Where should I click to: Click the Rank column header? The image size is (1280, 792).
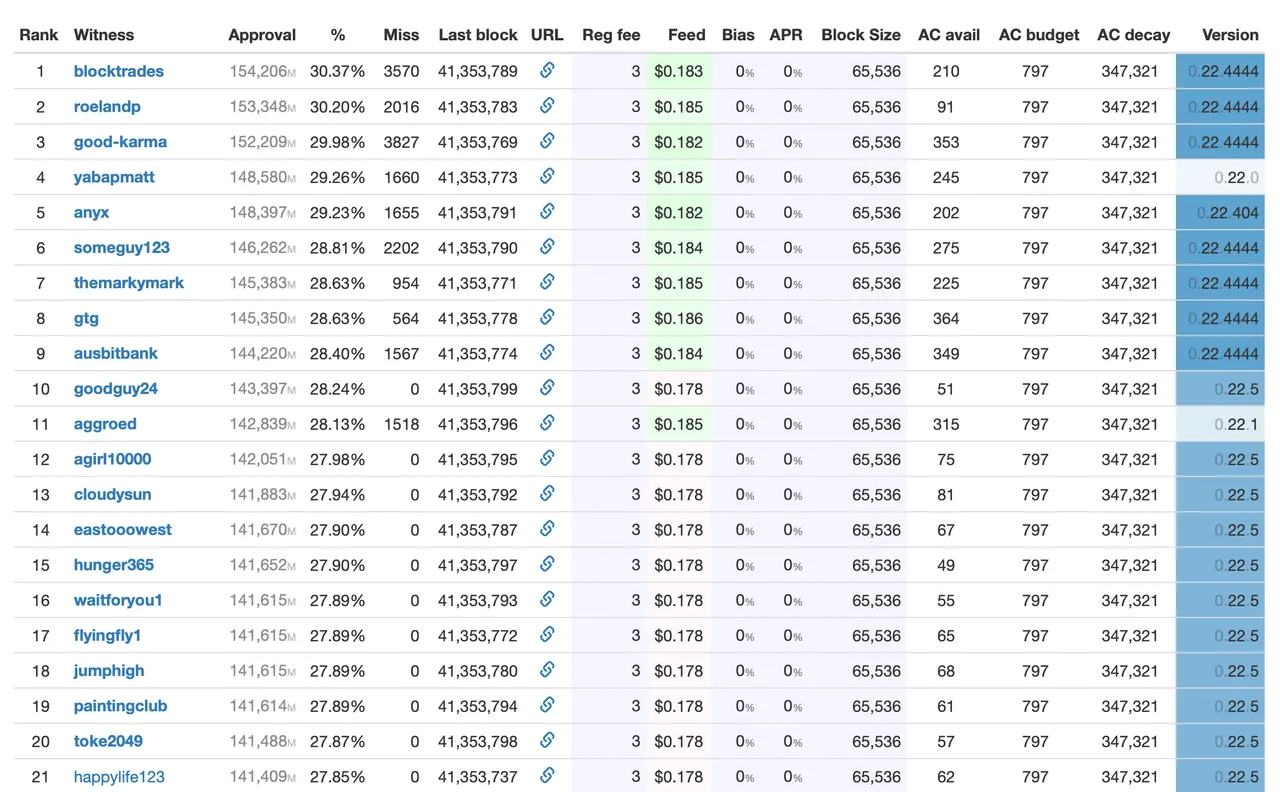pyautogui.click(x=39, y=35)
